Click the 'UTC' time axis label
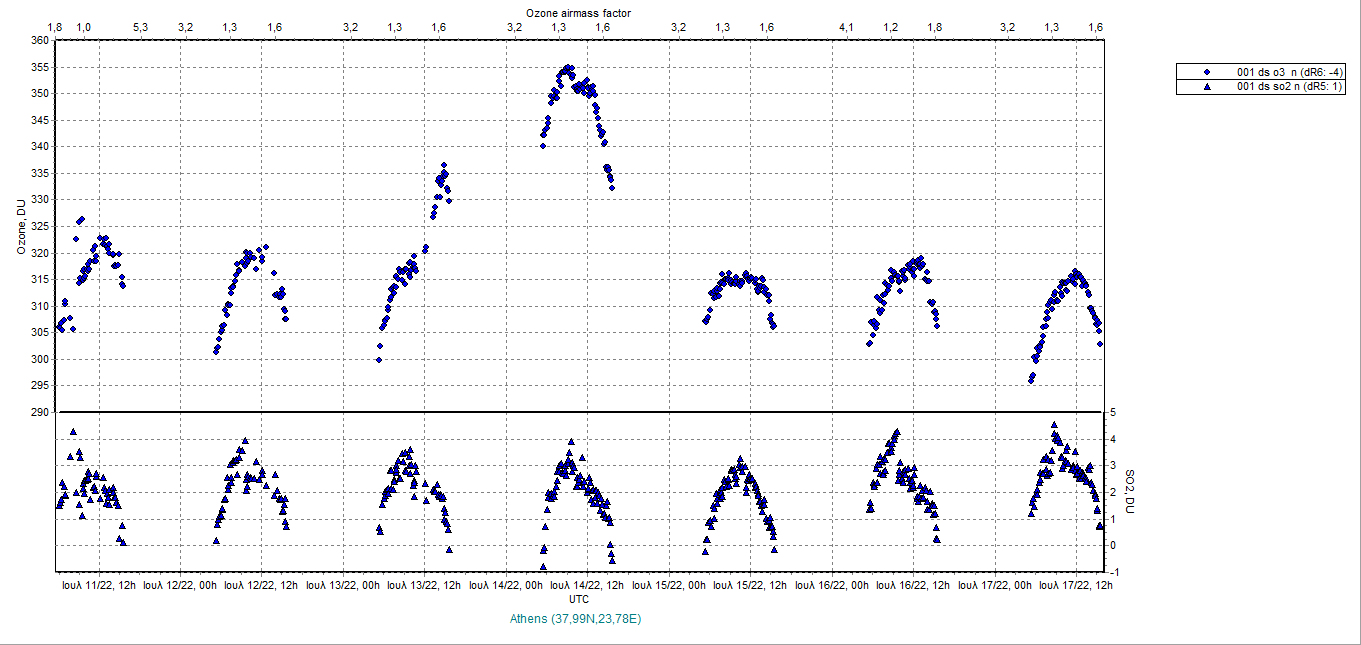 pos(578,599)
